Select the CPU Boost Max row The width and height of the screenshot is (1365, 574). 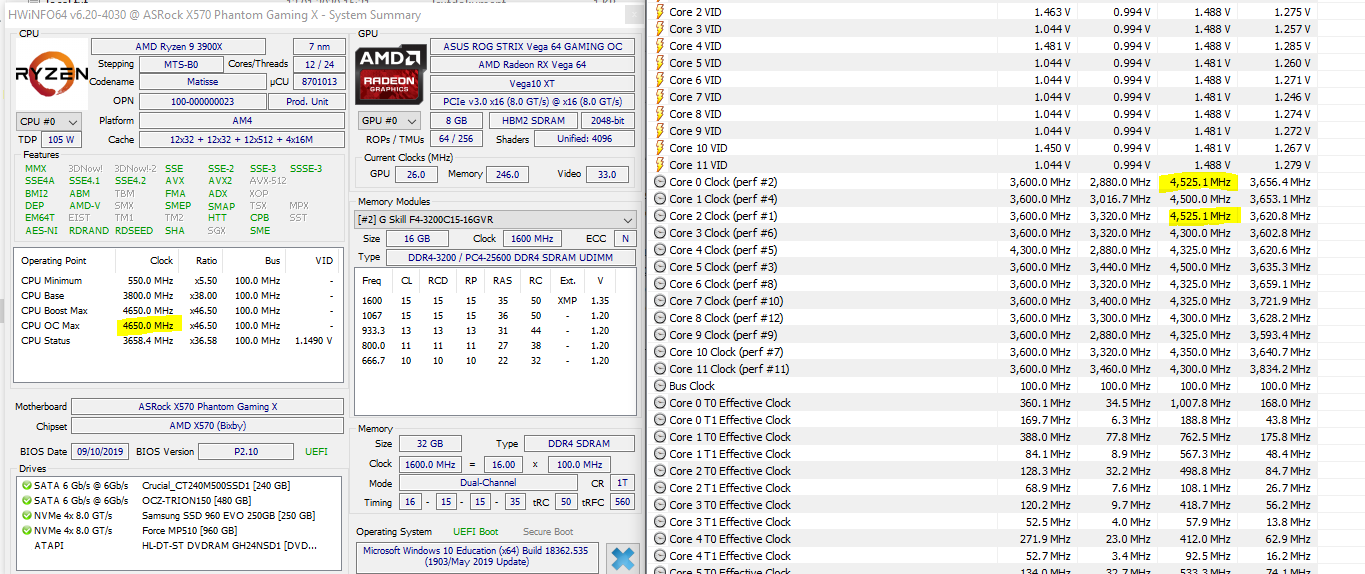pos(178,311)
